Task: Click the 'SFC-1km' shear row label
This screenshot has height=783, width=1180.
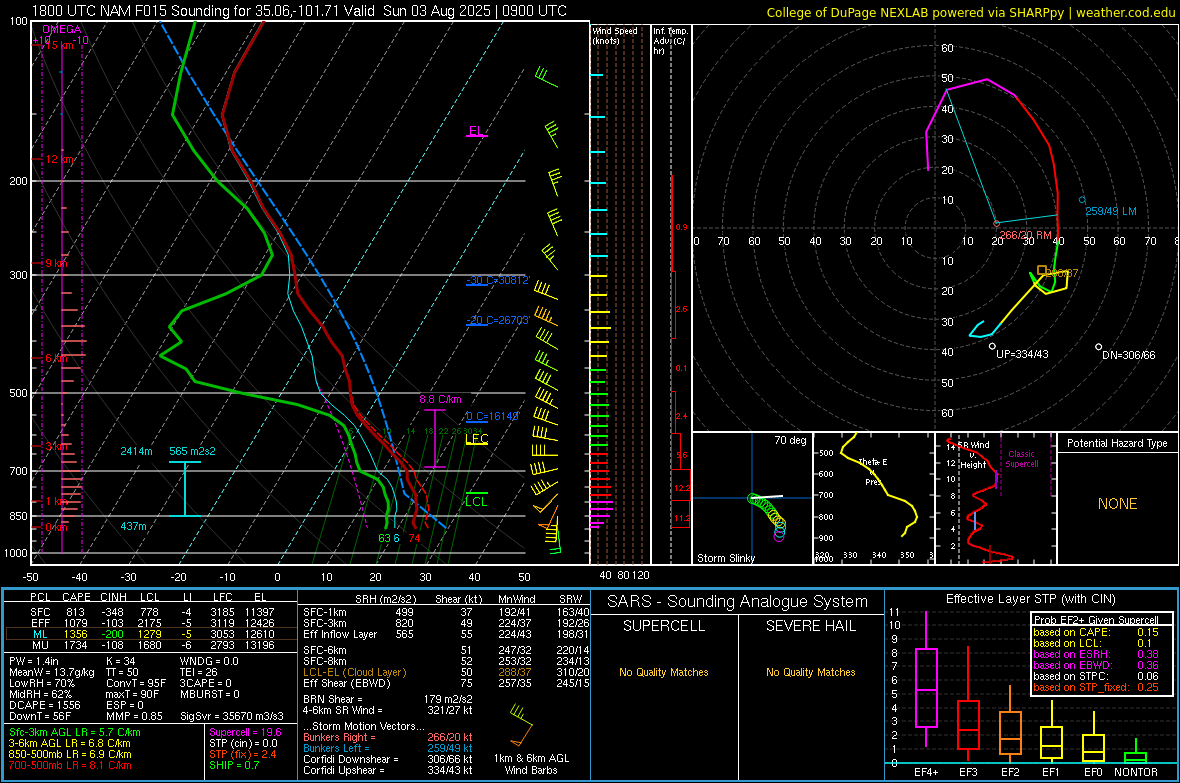Action: pos(325,612)
